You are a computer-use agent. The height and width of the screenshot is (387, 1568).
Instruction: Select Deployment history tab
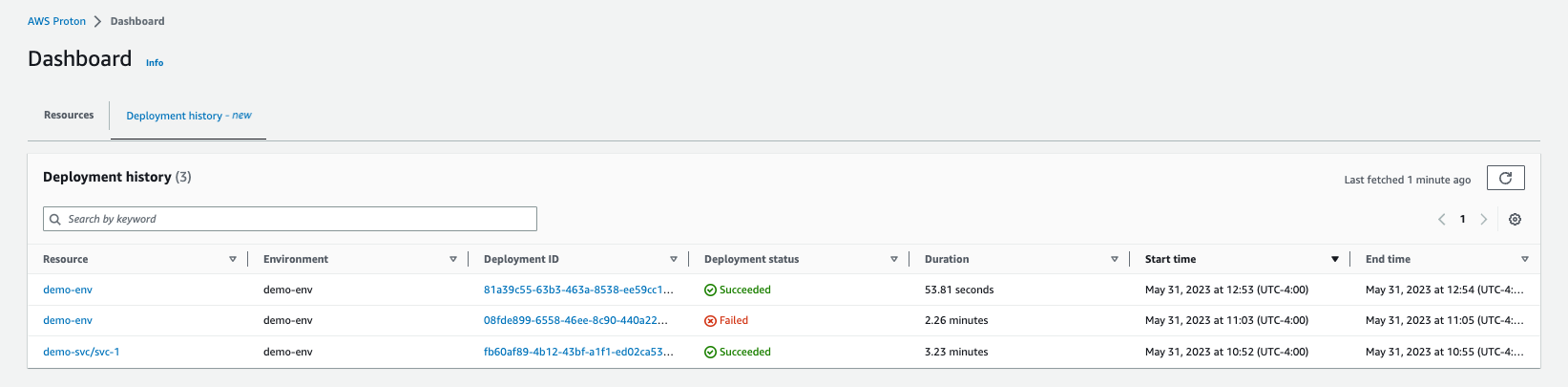tap(188, 116)
